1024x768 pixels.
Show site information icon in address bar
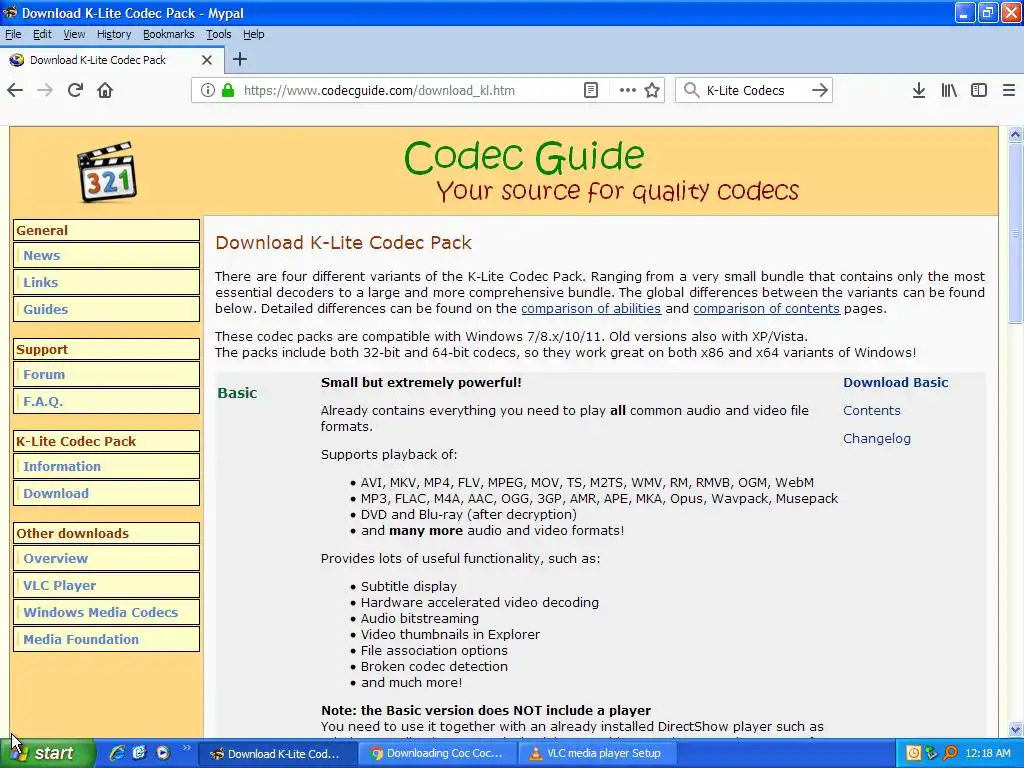(x=208, y=90)
